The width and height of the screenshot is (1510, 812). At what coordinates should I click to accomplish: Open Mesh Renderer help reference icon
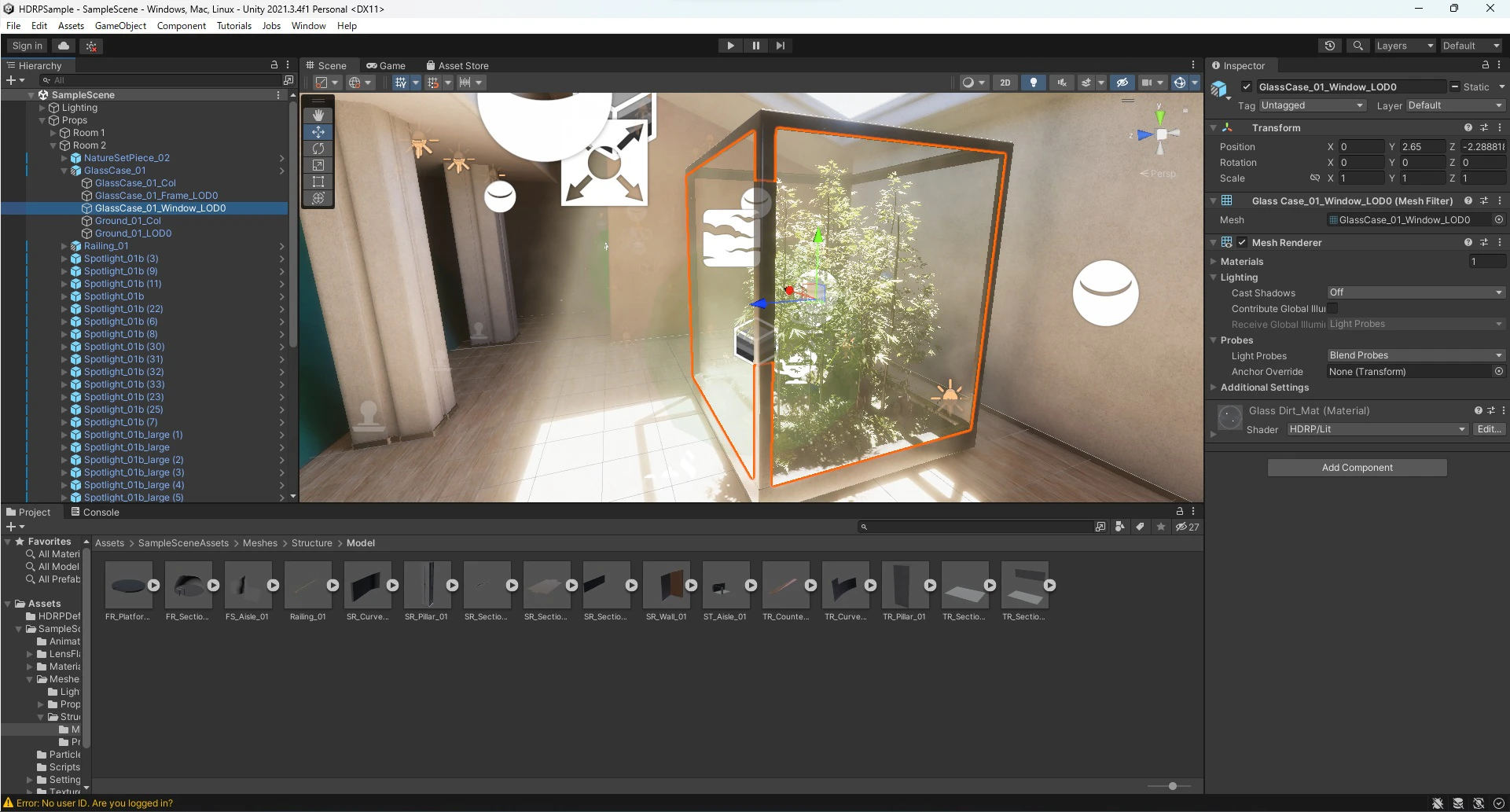click(x=1468, y=242)
